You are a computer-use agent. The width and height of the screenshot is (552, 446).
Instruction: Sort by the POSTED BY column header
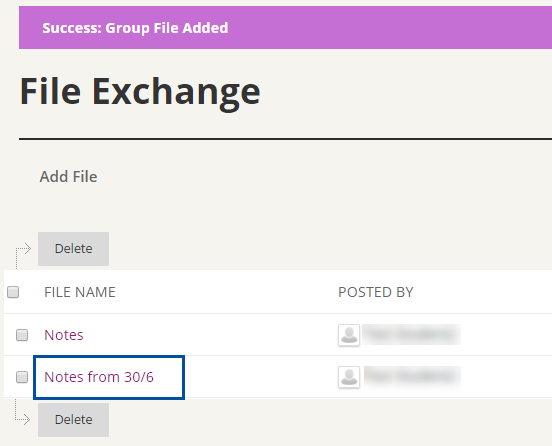[376, 292]
